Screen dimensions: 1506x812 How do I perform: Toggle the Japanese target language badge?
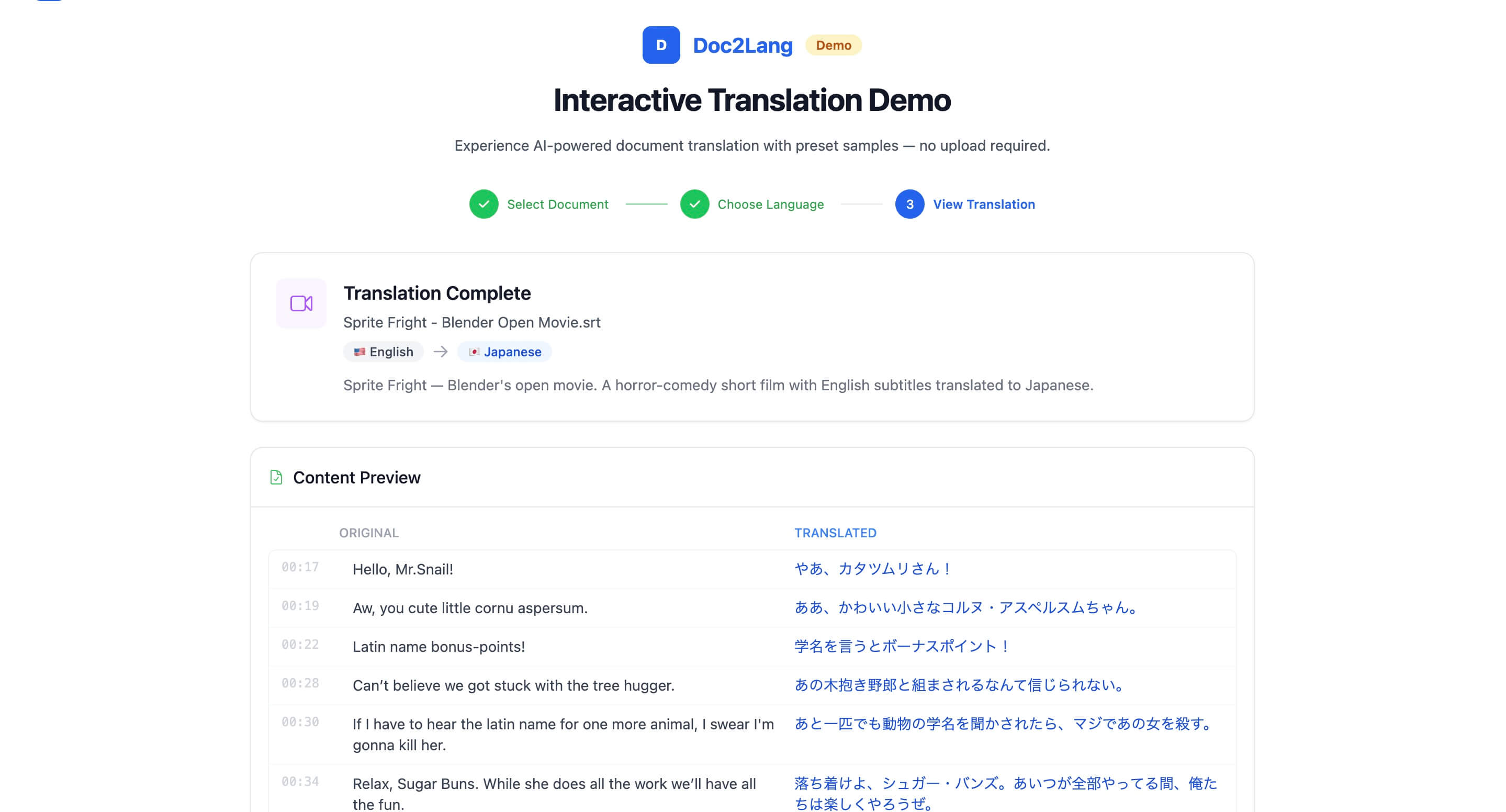click(504, 352)
